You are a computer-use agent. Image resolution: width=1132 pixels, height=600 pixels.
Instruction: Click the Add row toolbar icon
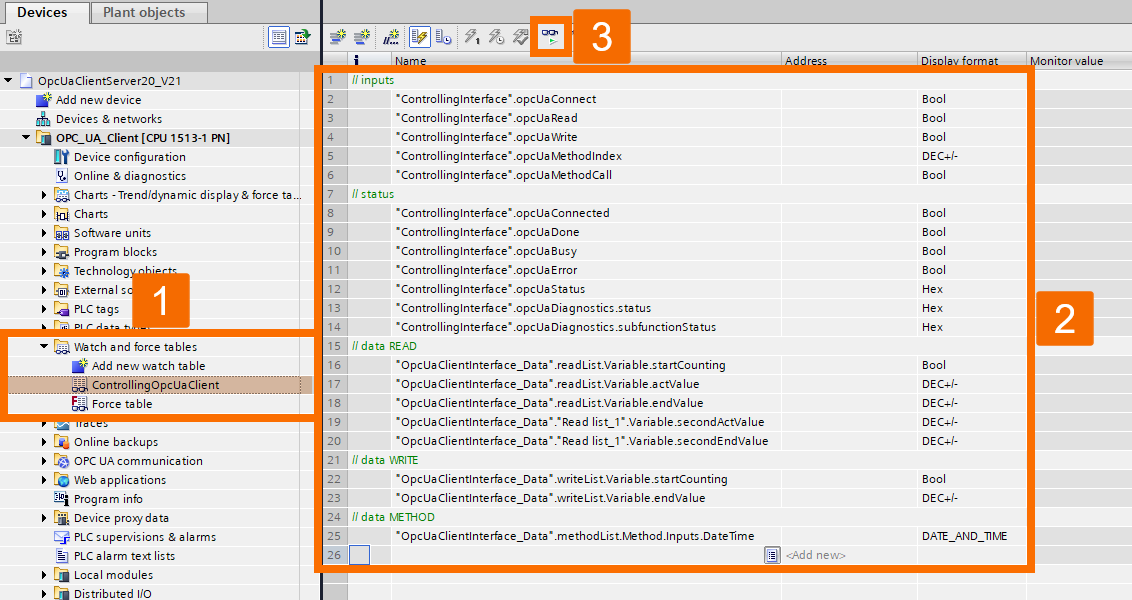point(362,36)
